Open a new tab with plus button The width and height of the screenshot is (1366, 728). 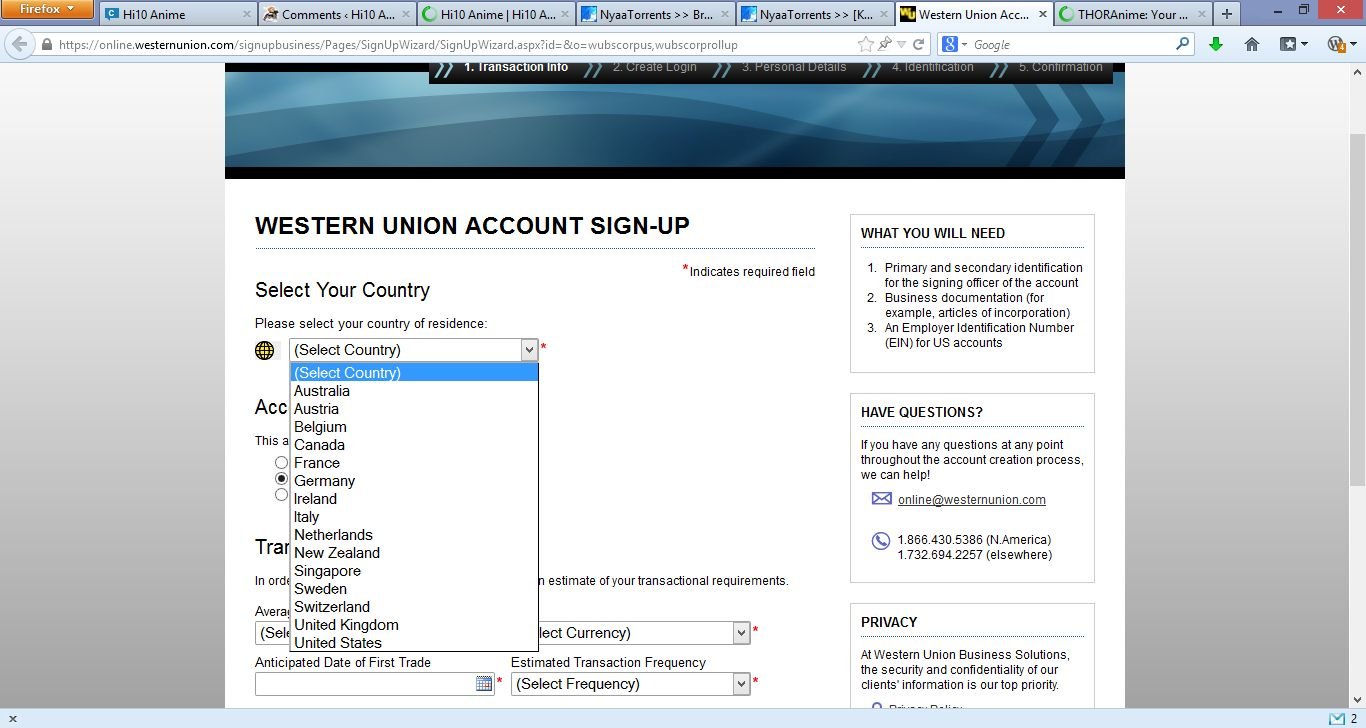coord(1227,14)
